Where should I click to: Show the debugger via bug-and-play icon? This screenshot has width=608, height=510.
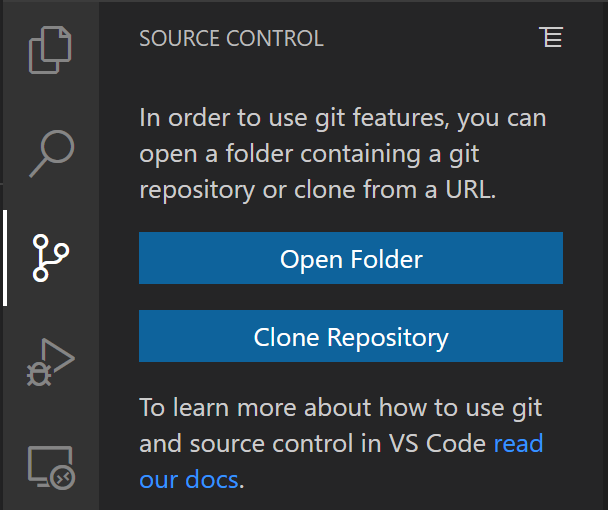click(51, 362)
